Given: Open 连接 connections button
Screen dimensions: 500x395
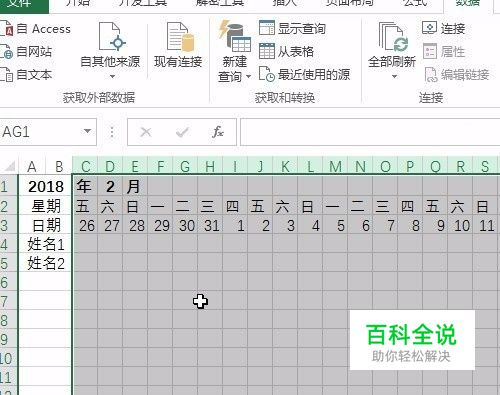Looking at the screenshot, I should tap(443, 28).
